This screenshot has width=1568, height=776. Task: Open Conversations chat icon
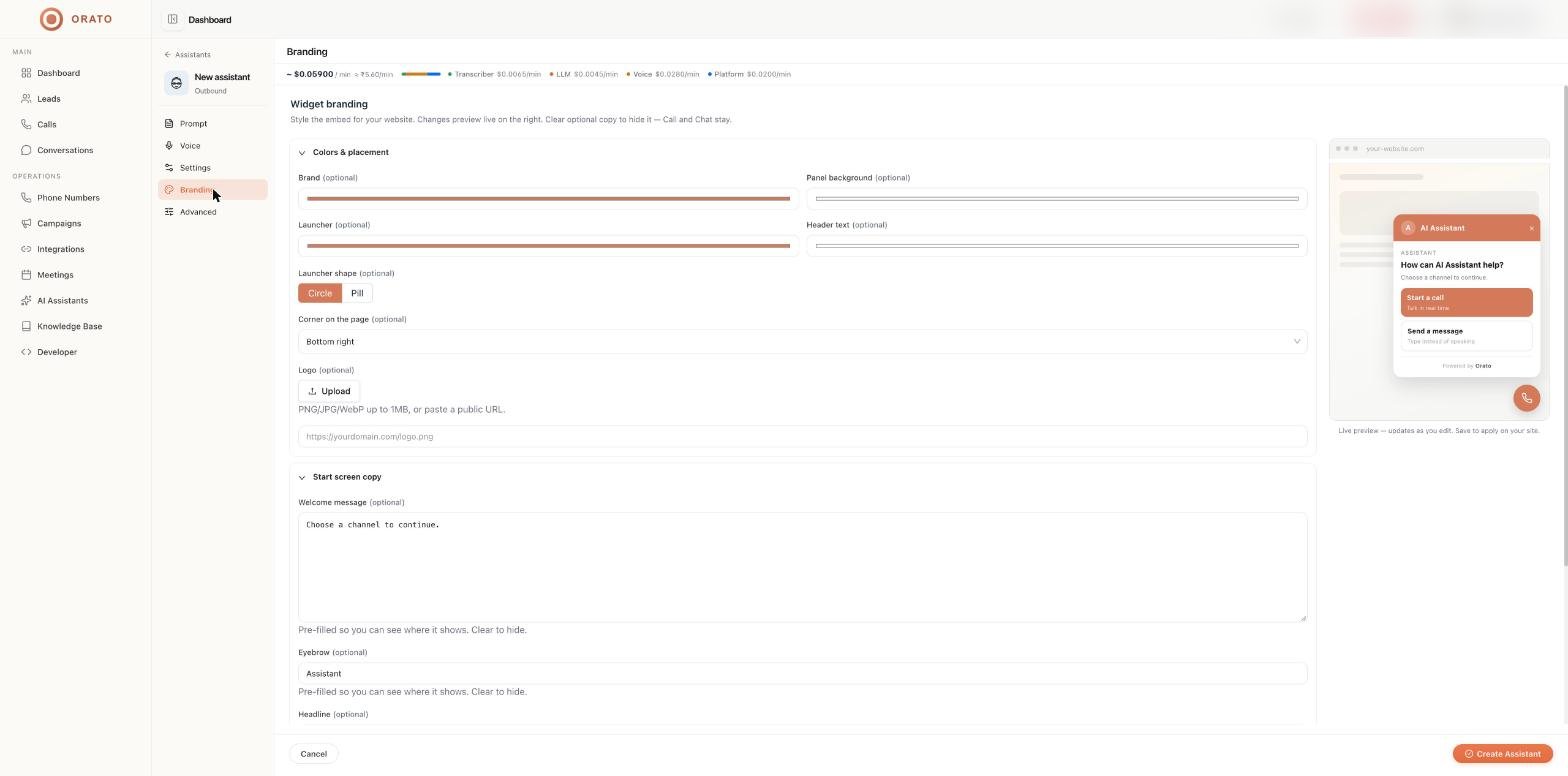coord(26,150)
